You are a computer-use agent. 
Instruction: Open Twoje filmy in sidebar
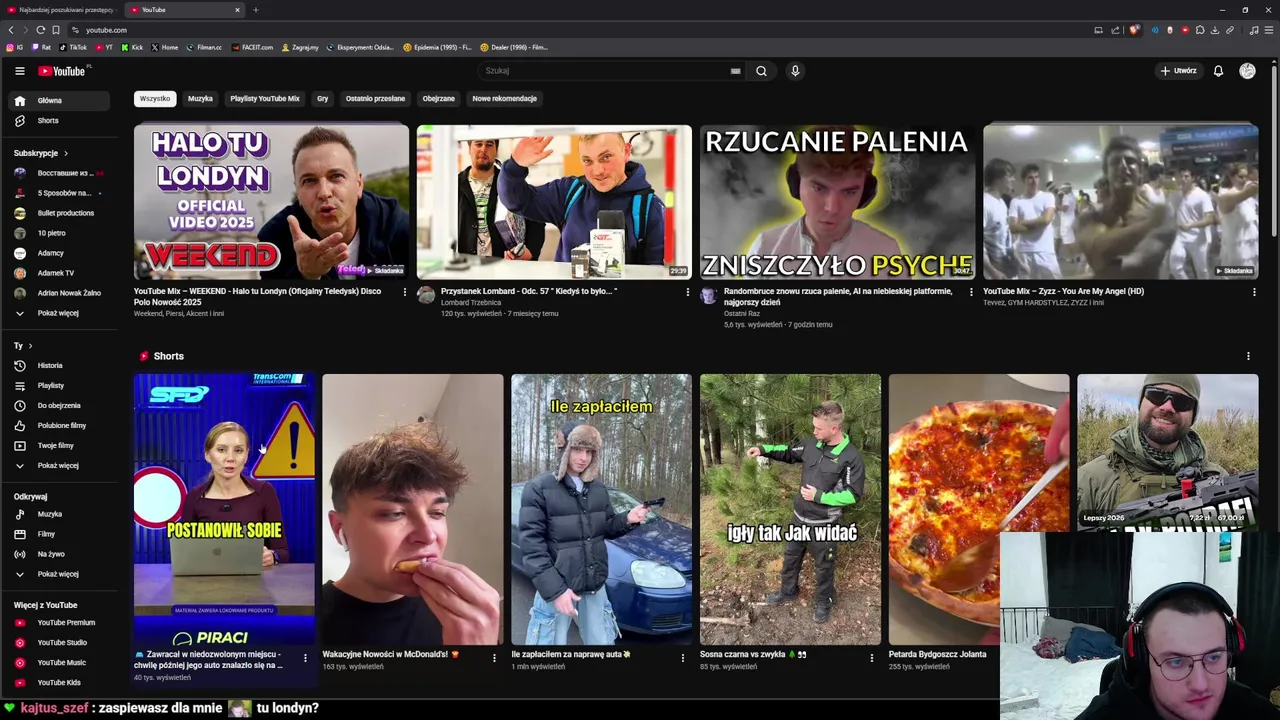pyautogui.click(x=59, y=445)
